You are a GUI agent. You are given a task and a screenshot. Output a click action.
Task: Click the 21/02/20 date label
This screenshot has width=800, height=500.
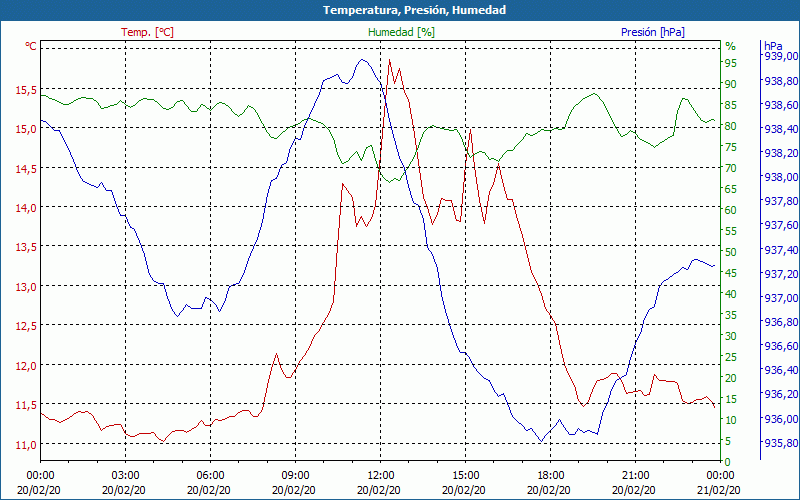pyautogui.click(x=718, y=490)
